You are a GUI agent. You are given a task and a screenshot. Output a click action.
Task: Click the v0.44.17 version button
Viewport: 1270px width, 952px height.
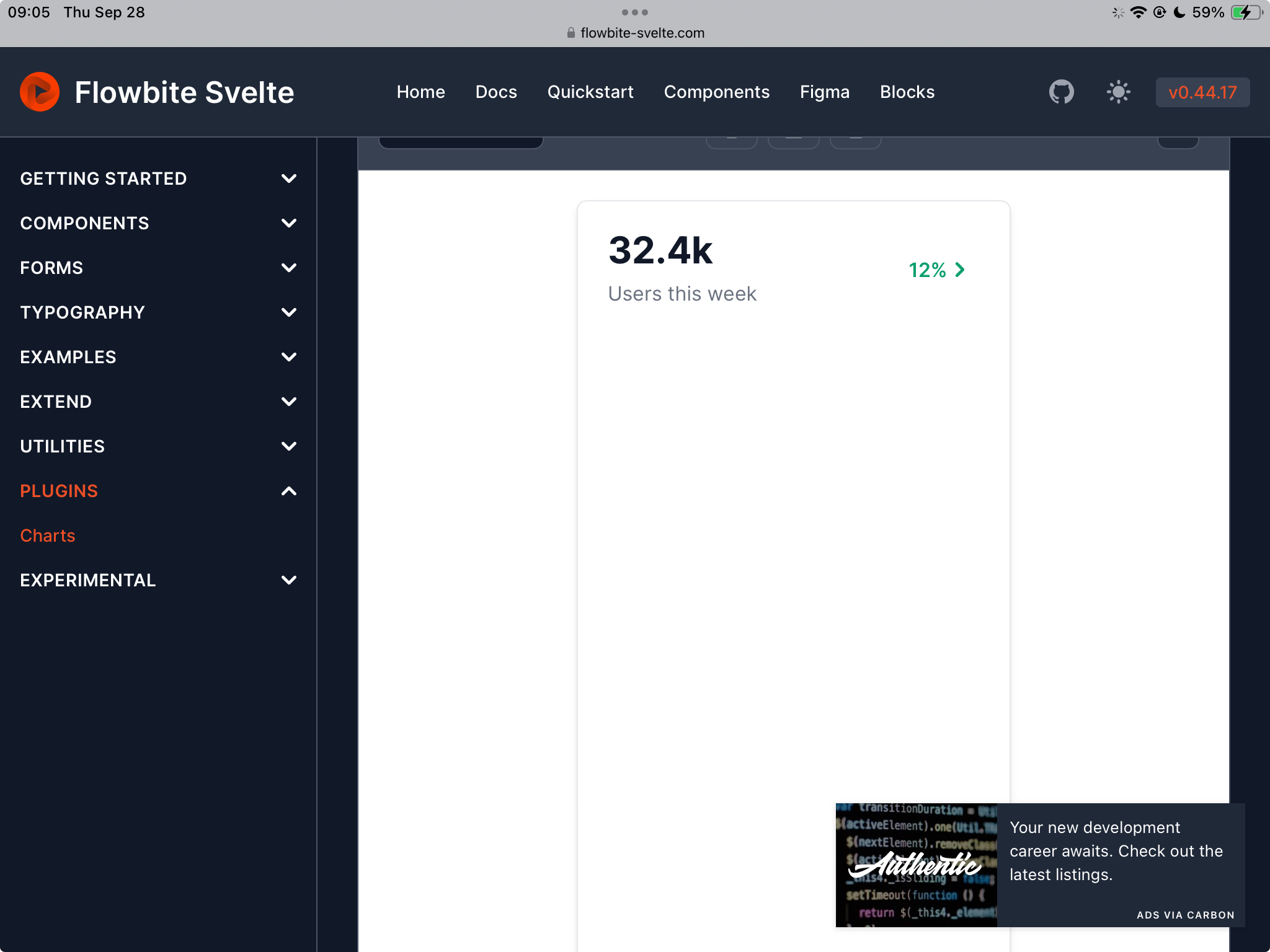[1202, 92]
